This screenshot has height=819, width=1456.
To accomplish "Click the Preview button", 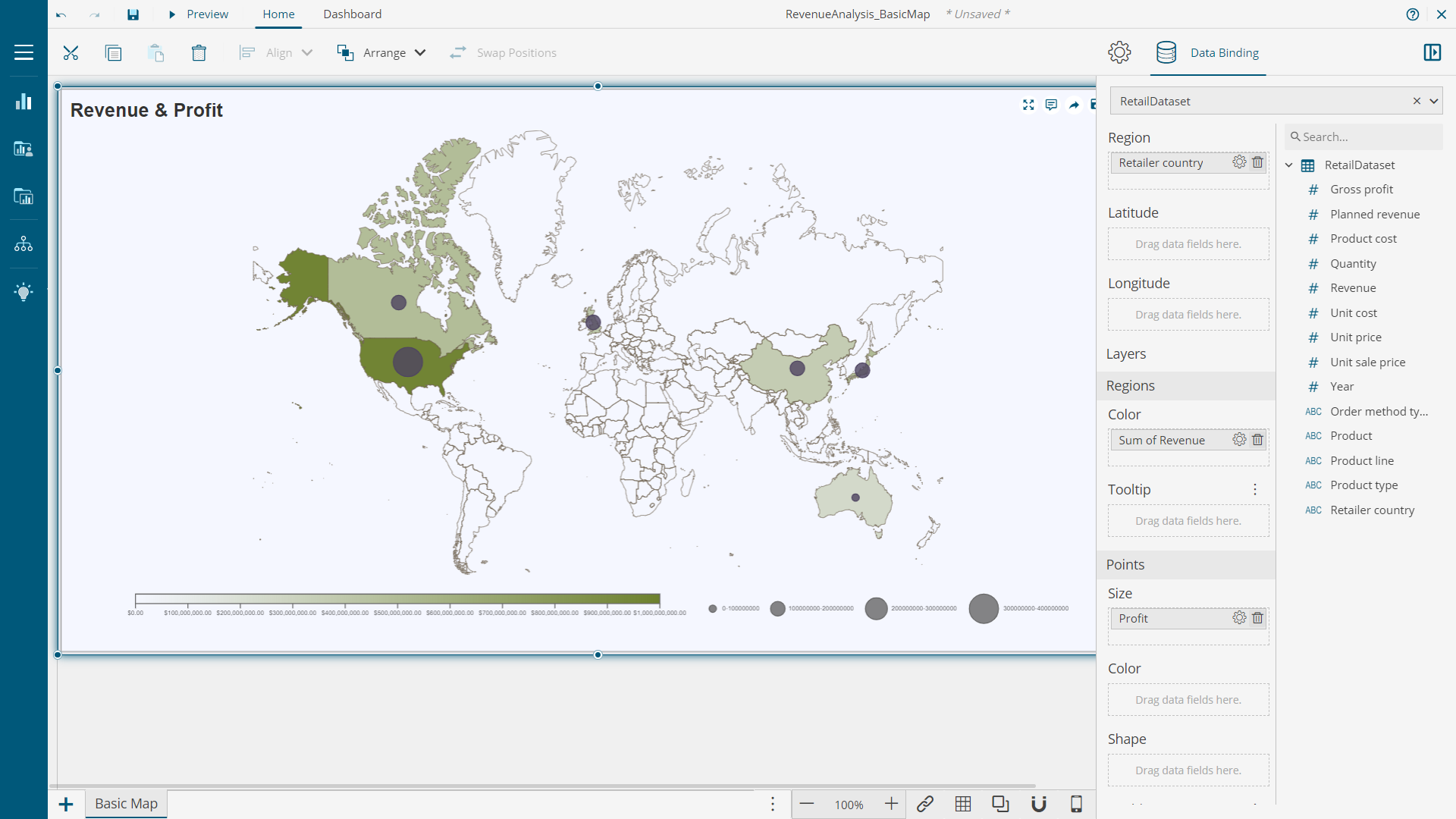I will coord(197,14).
